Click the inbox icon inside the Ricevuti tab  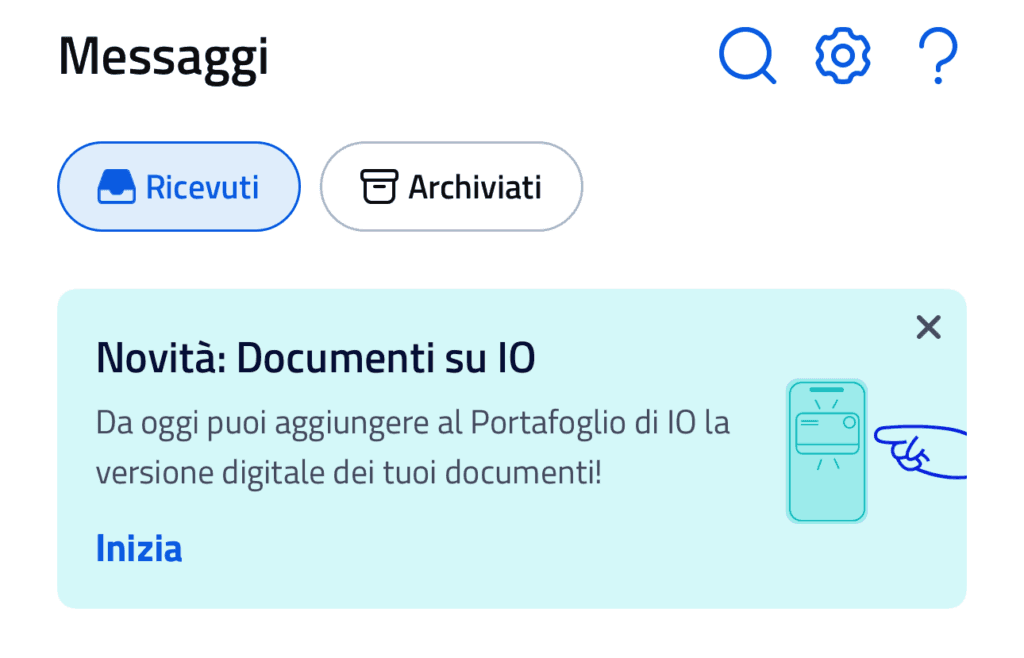(x=119, y=186)
